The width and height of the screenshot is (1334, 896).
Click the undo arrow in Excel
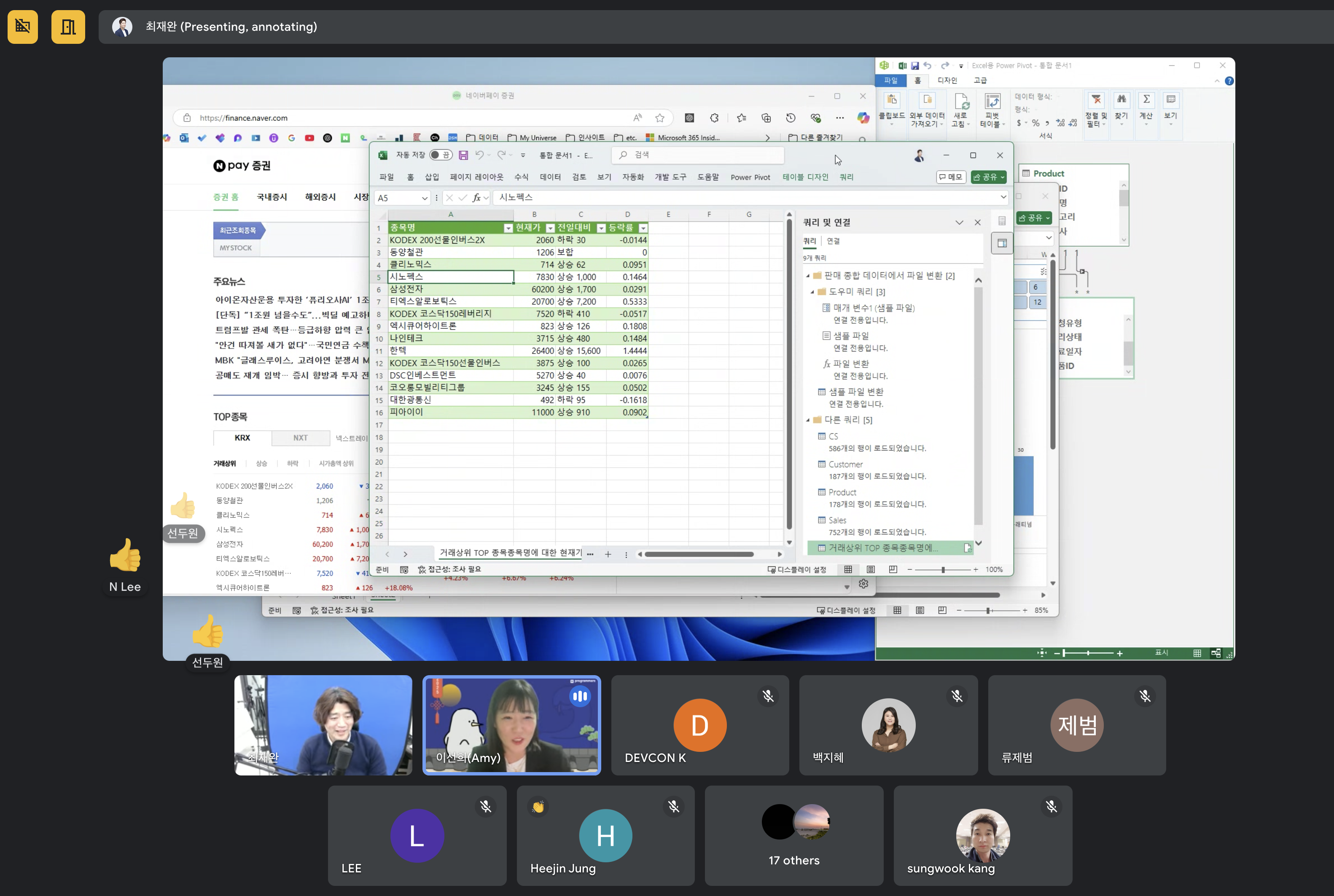click(479, 155)
